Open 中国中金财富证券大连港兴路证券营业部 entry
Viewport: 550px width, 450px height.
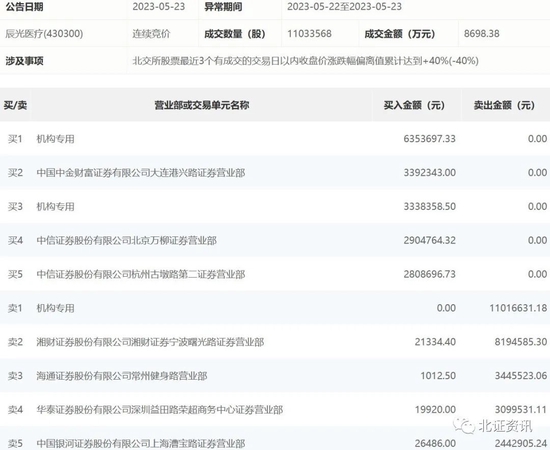tap(141, 173)
